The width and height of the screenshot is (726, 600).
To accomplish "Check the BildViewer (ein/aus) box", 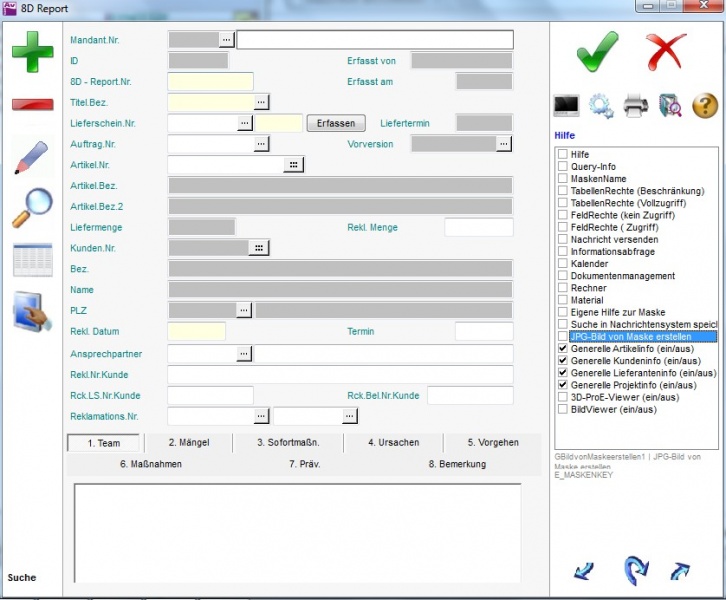I will 563,408.
